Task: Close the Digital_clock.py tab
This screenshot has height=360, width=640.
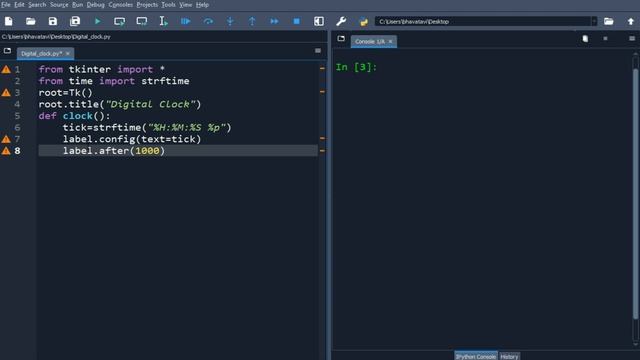Action: coord(68,53)
